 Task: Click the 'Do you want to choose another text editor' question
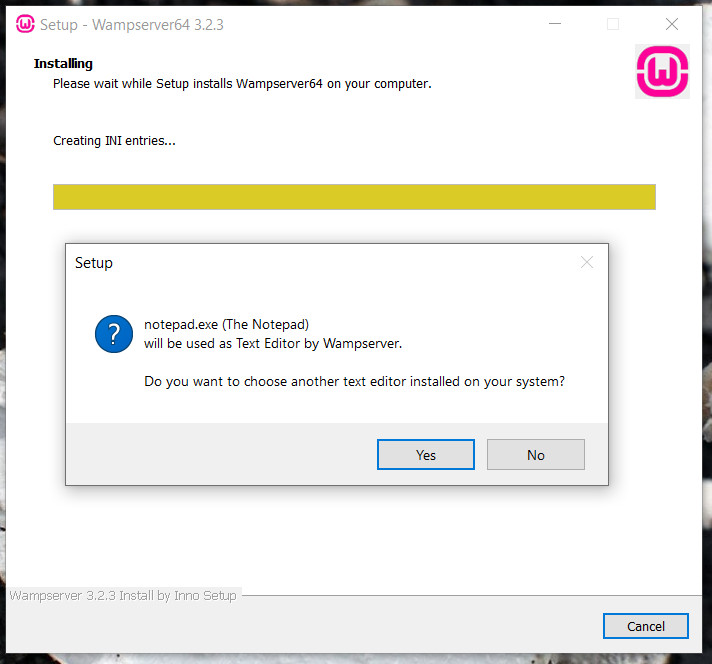[x=354, y=382]
